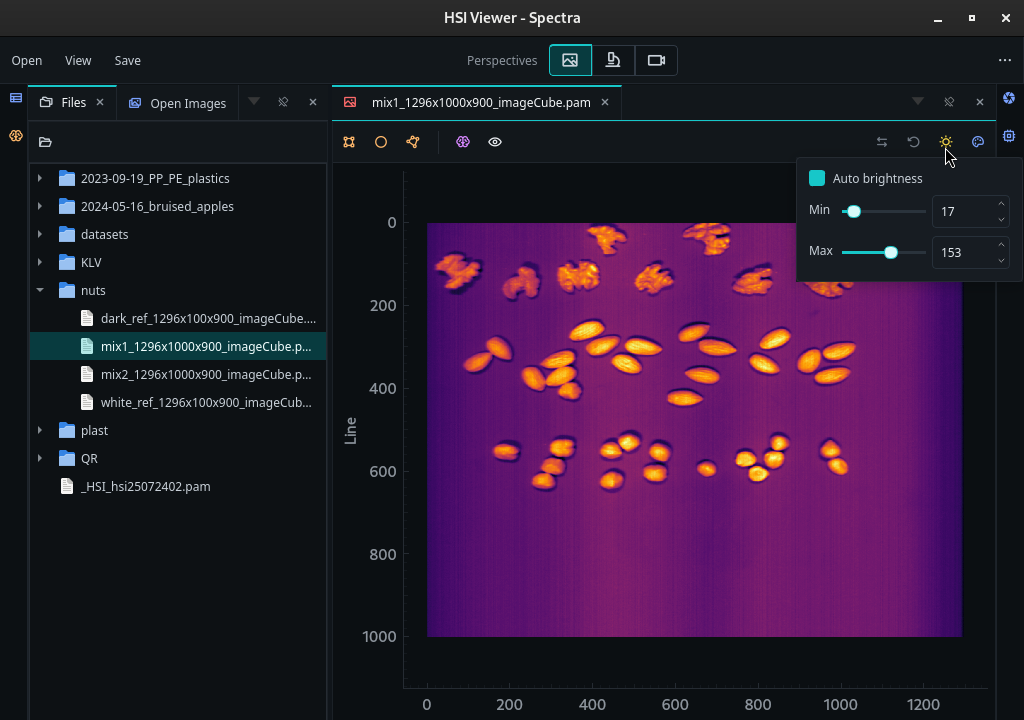Switch to the microscope perspective

tap(613, 60)
